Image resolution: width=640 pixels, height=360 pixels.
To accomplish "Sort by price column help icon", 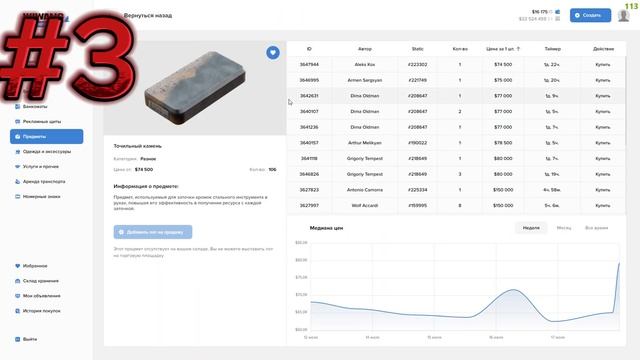I will tap(518, 49).
